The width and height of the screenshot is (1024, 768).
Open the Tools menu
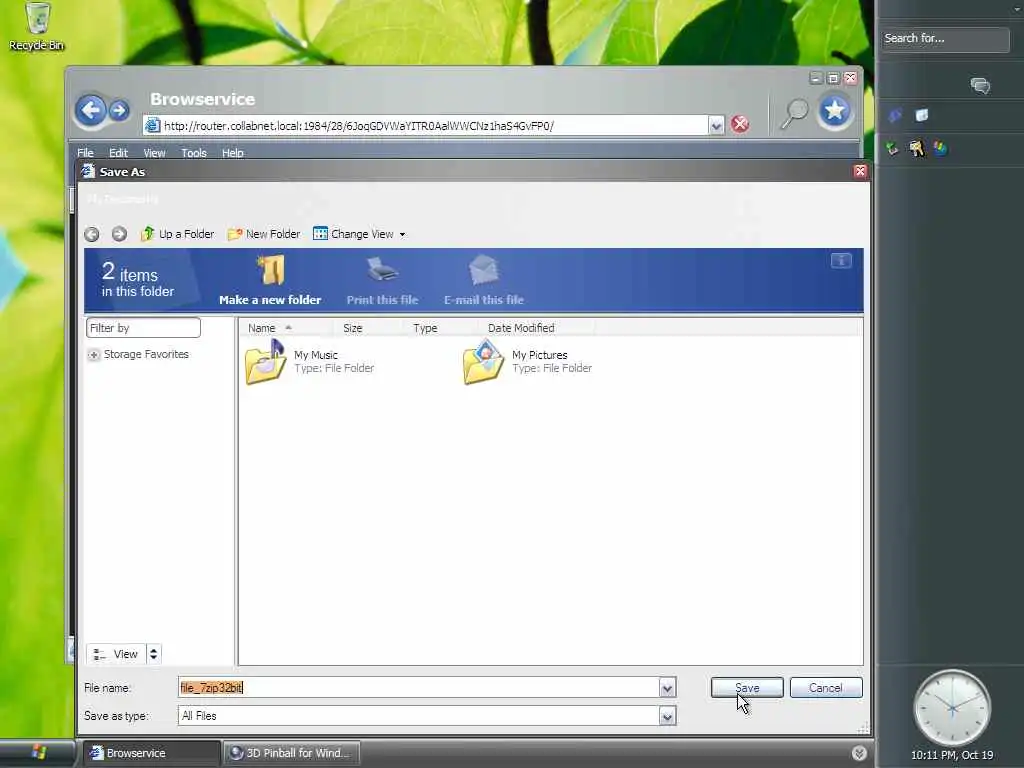(194, 153)
